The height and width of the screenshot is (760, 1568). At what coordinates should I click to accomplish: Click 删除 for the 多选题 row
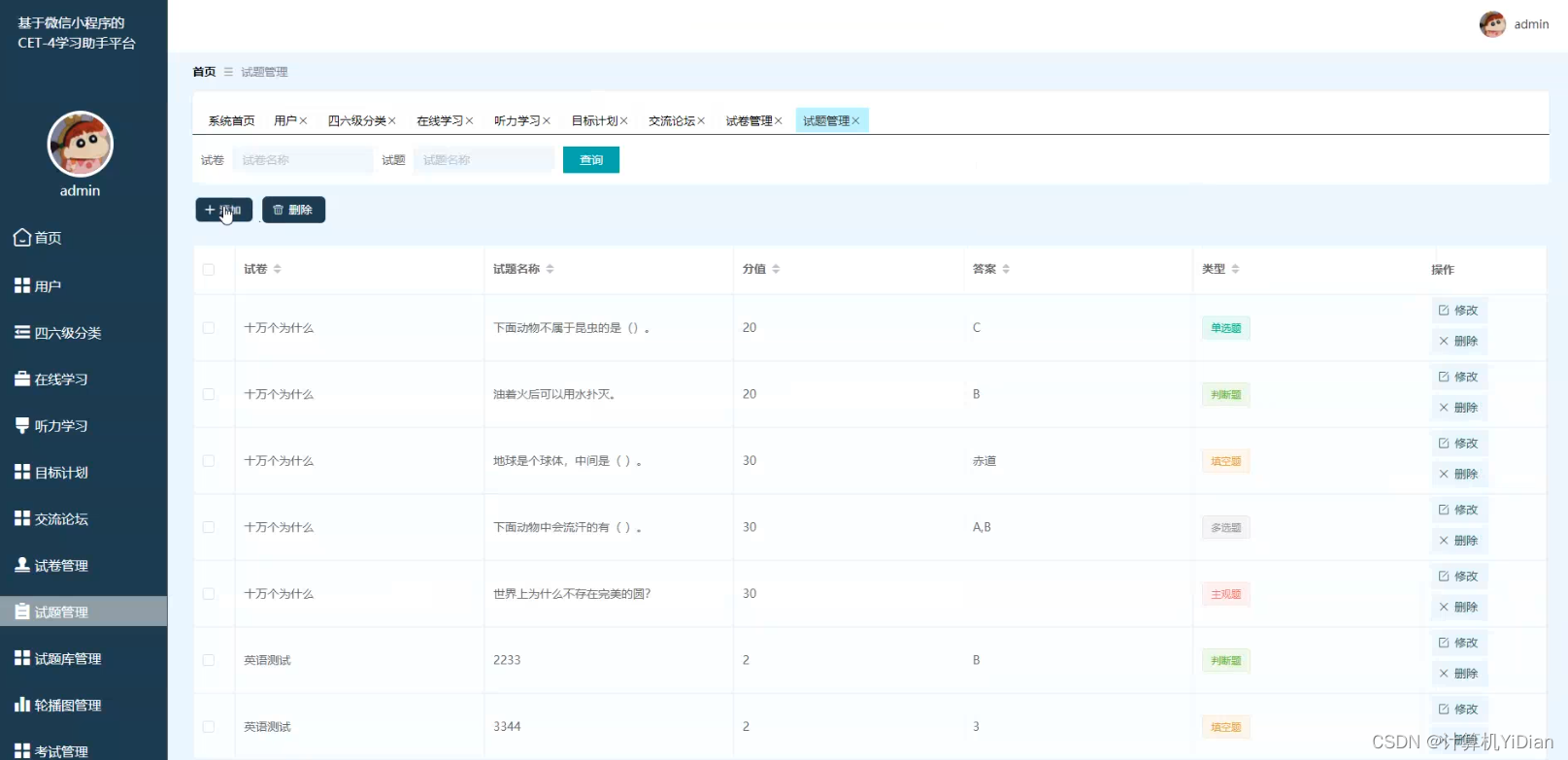(1458, 541)
